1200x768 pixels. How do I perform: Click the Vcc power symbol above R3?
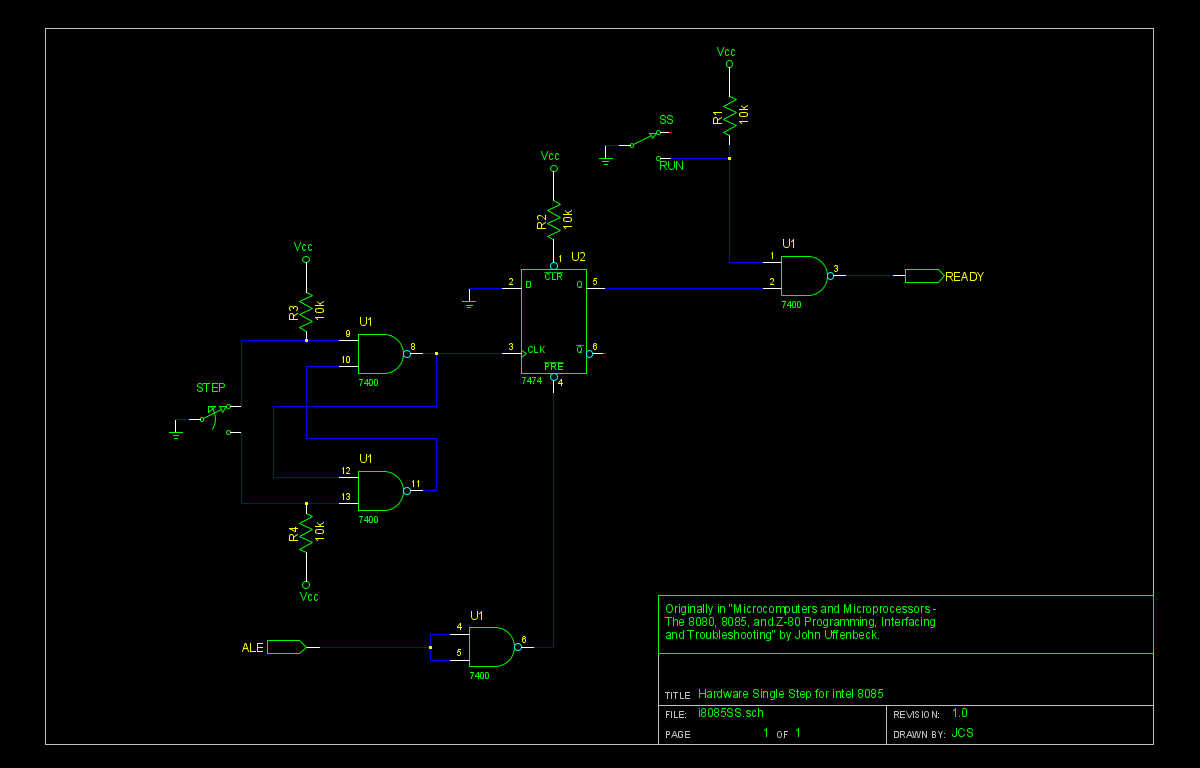tap(304, 251)
